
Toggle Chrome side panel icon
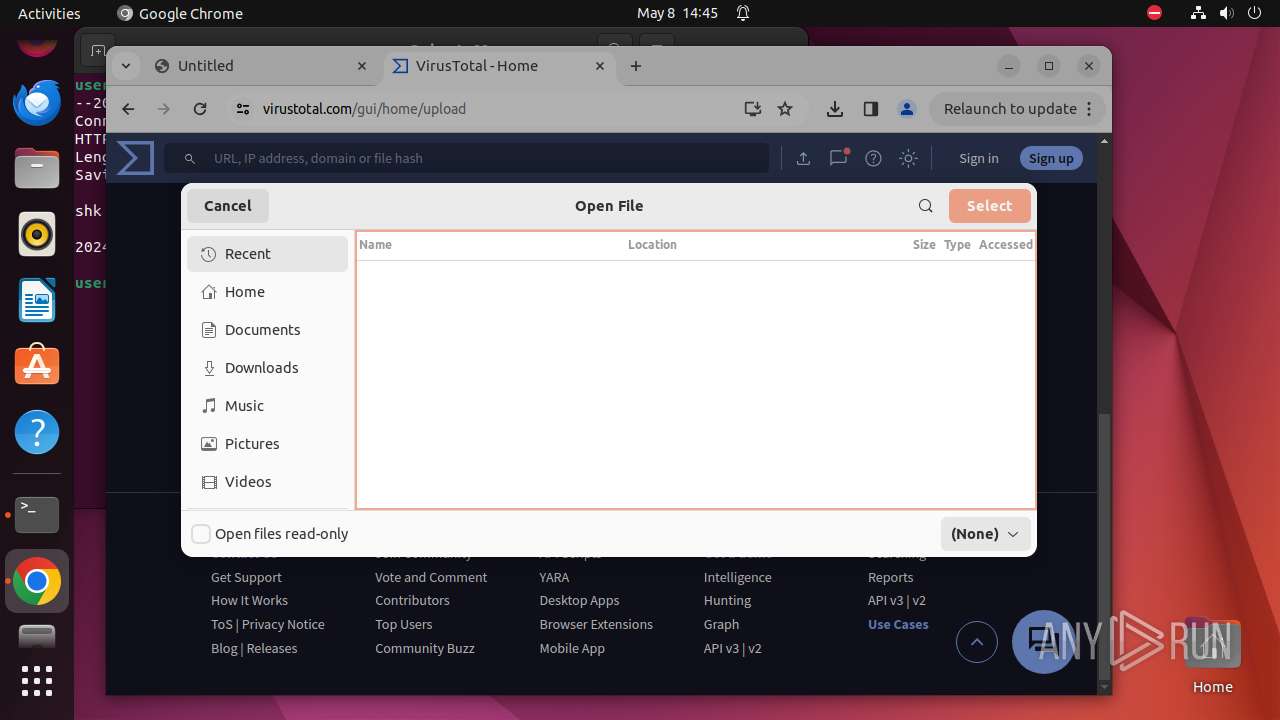click(x=871, y=109)
